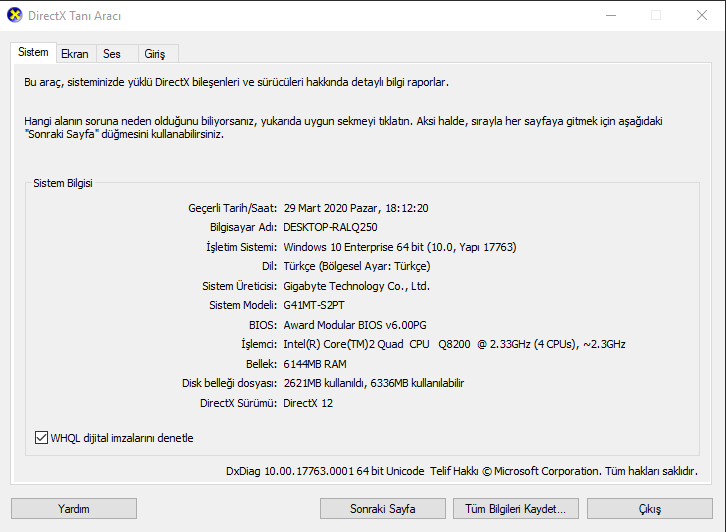Click the Geçerli Tarih/Saat label
Screen dimensions: 726x532
(232, 208)
